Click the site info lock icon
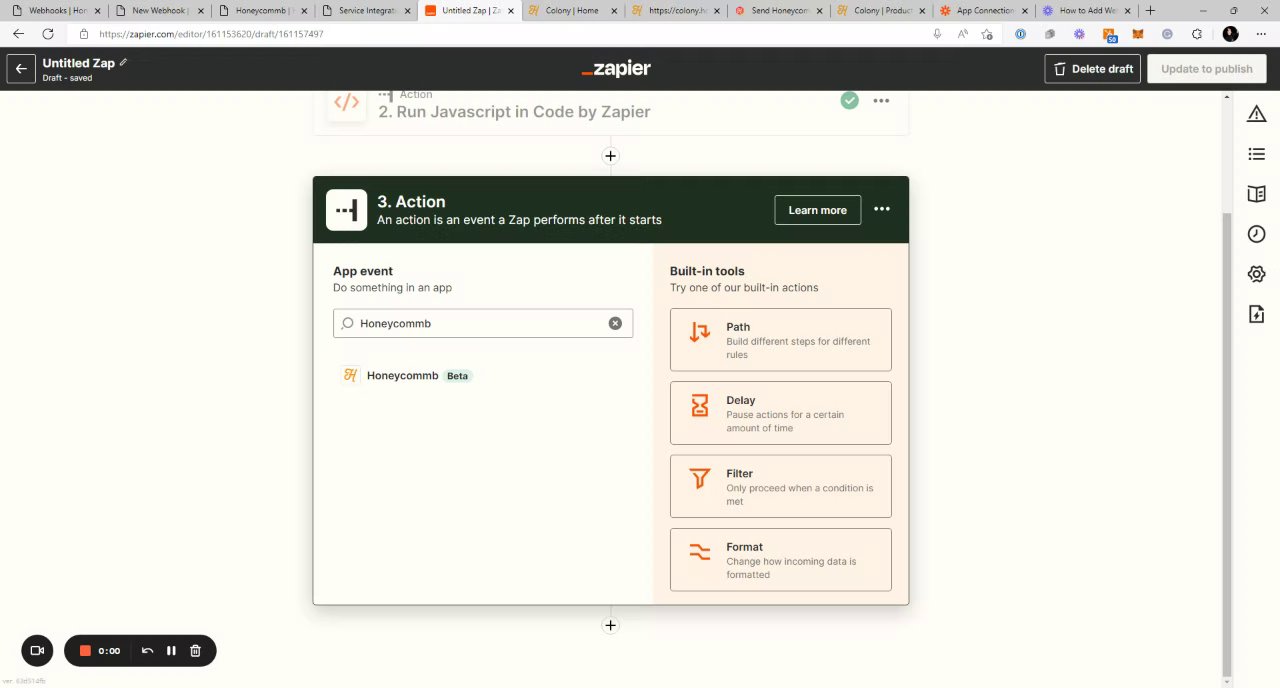1280x688 pixels. point(83,34)
